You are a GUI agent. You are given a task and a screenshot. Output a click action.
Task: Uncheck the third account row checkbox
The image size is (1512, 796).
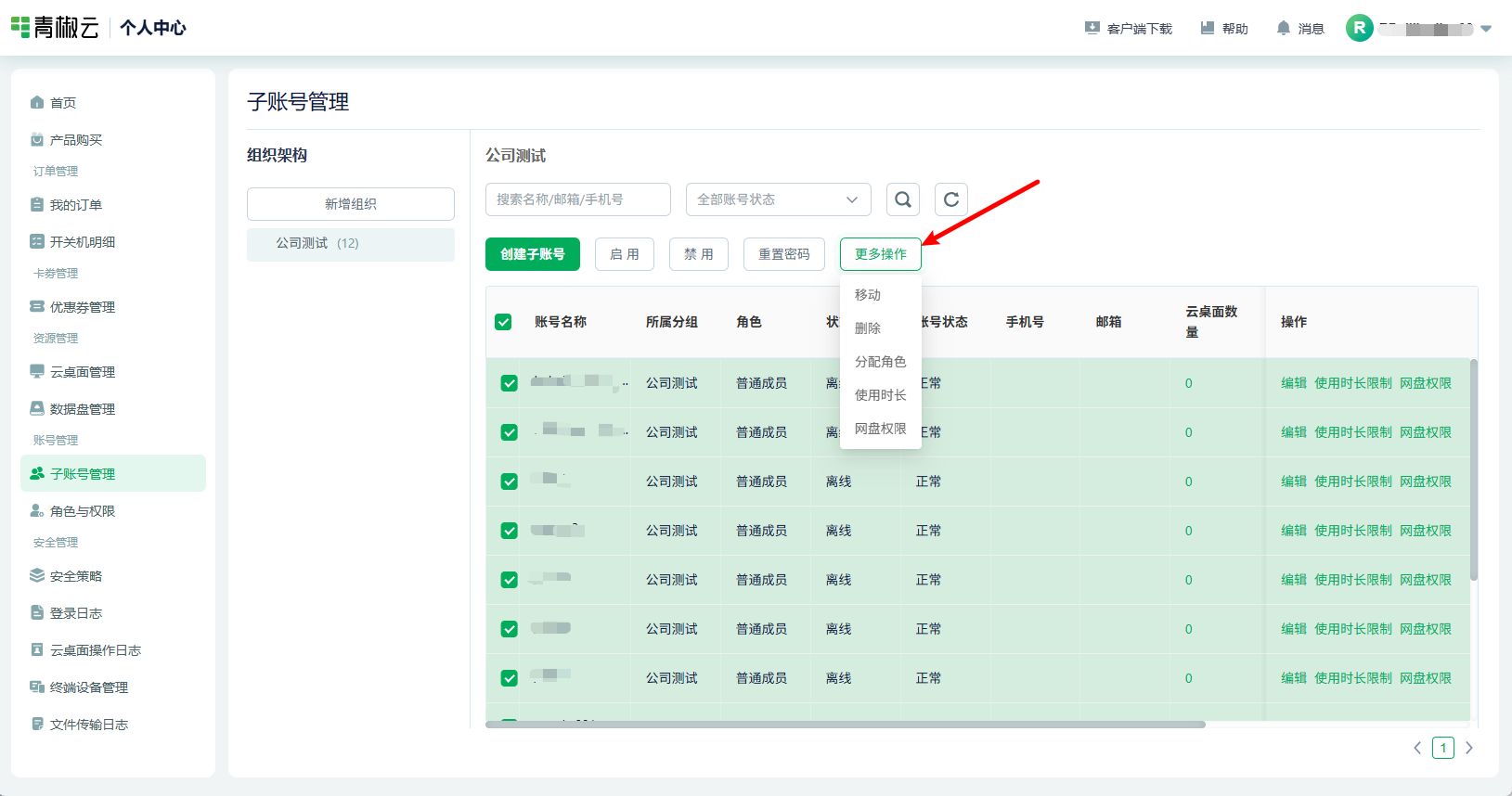[509, 481]
